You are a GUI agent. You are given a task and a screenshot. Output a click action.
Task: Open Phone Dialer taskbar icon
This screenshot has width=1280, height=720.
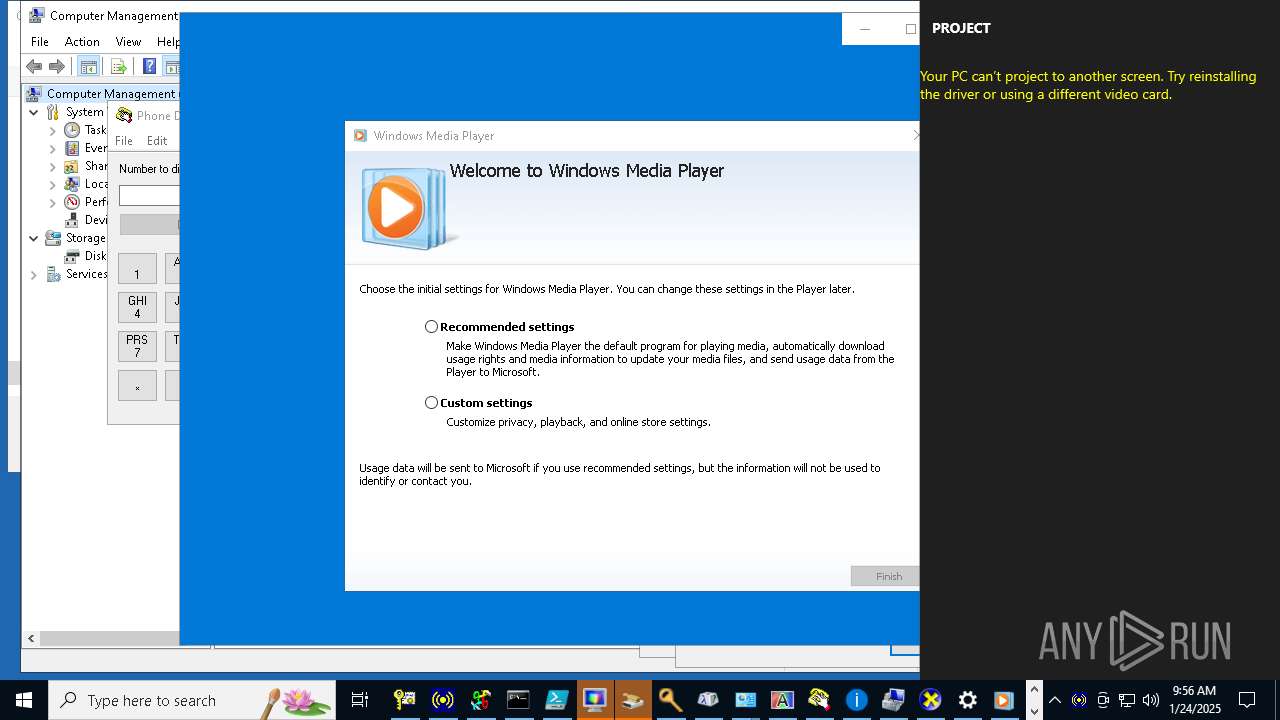pyautogui.click(x=819, y=700)
